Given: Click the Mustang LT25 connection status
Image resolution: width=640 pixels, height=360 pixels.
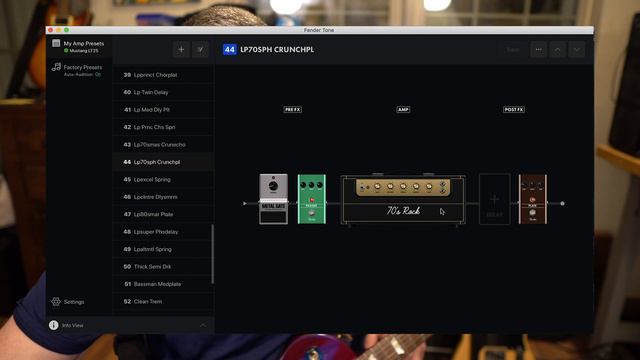Looking at the screenshot, I should pos(81,51).
